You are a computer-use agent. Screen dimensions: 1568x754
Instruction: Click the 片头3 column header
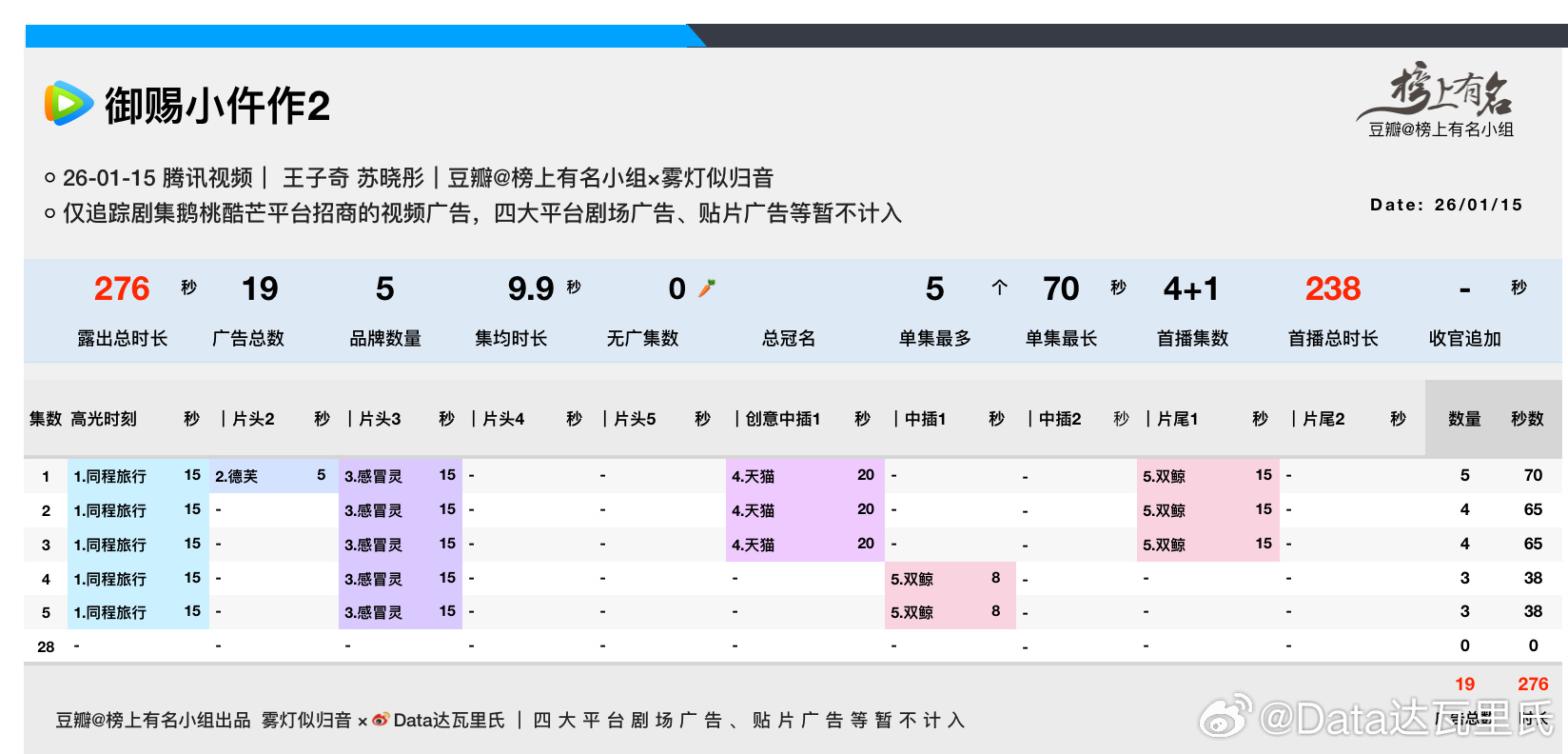(x=380, y=419)
